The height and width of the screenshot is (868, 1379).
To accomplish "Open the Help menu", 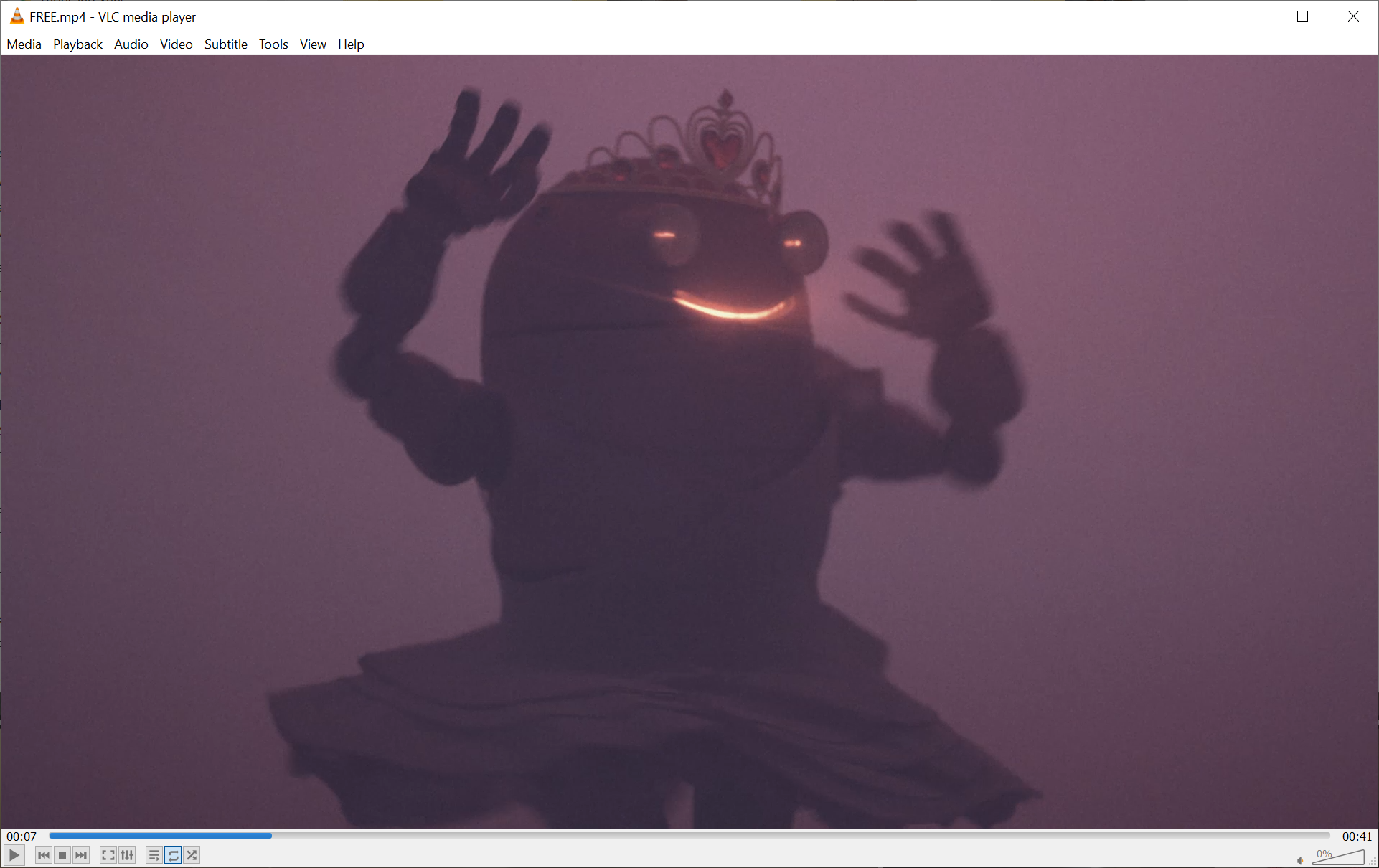I will 351,44.
